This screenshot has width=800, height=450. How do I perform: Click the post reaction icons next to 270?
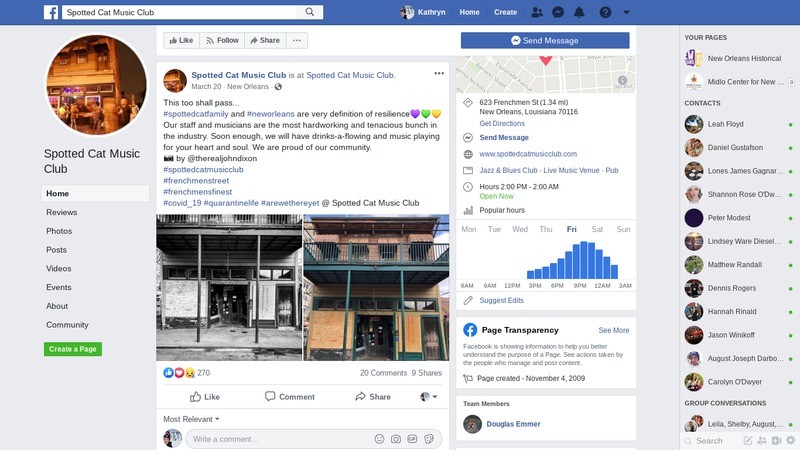point(179,373)
